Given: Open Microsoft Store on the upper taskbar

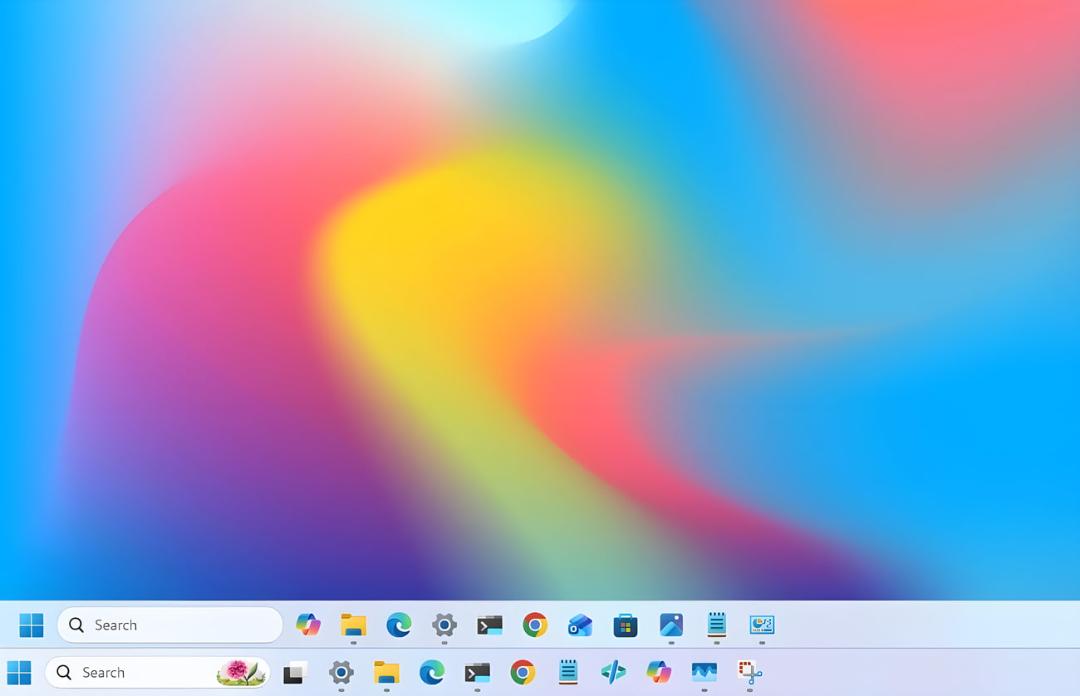Looking at the screenshot, I should click(x=625, y=625).
